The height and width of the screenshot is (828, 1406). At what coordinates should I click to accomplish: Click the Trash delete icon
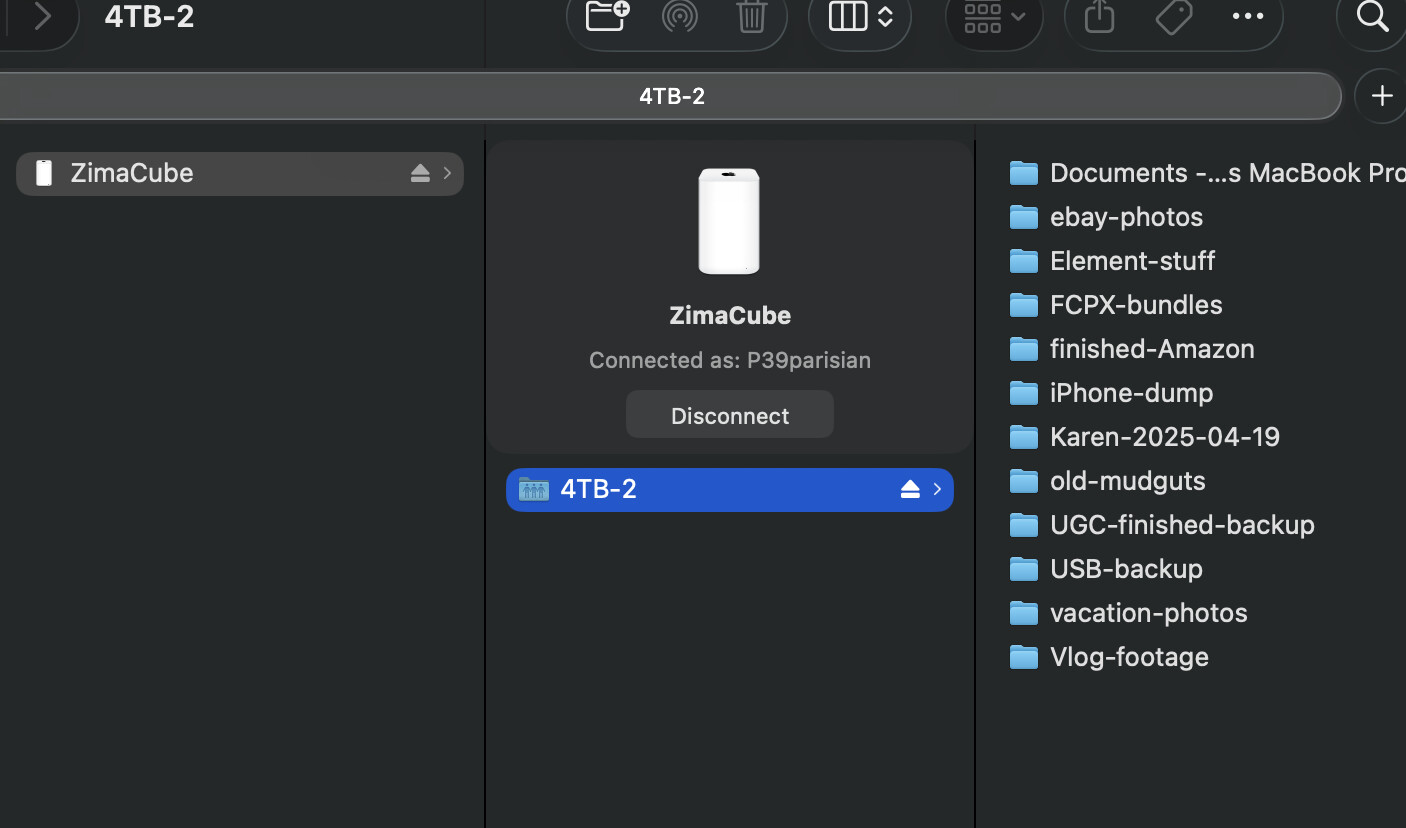(x=751, y=16)
